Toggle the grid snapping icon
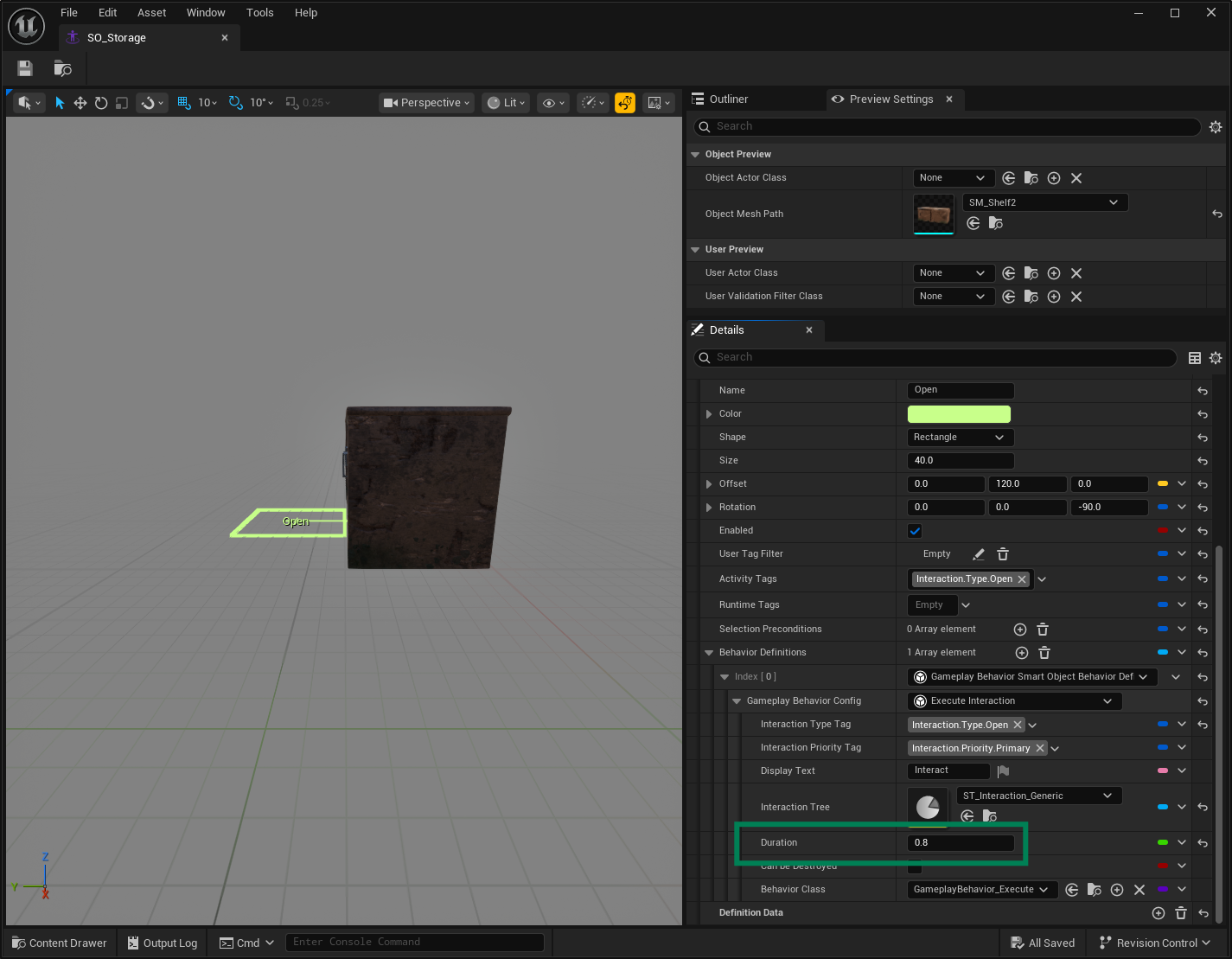The image size is (1232, 959). coord(183,103)
